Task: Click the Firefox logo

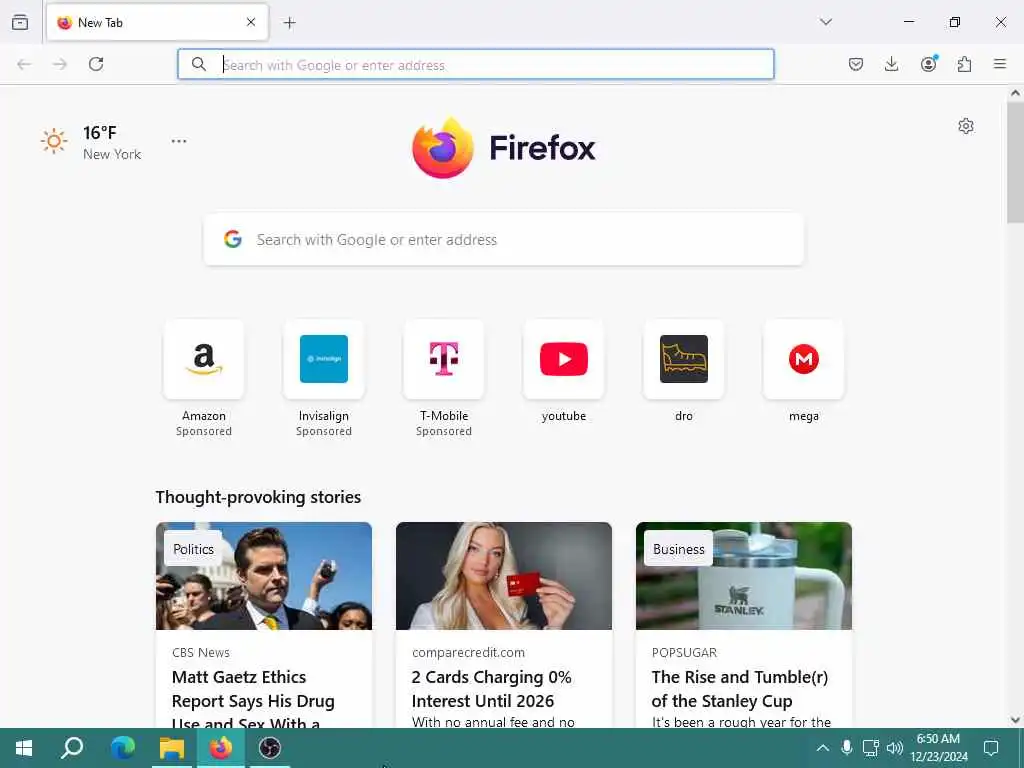Action: tap(504, 148)
